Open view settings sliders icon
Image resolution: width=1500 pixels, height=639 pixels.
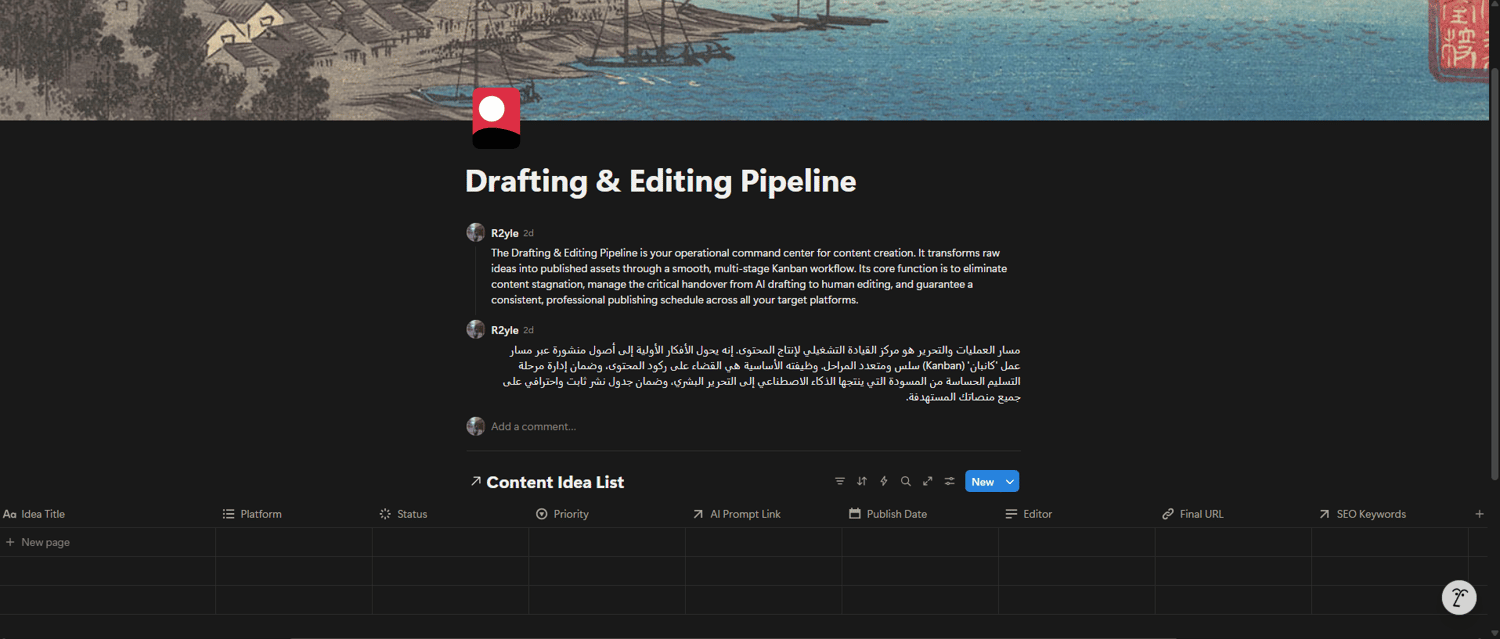[x=950, y=481]
